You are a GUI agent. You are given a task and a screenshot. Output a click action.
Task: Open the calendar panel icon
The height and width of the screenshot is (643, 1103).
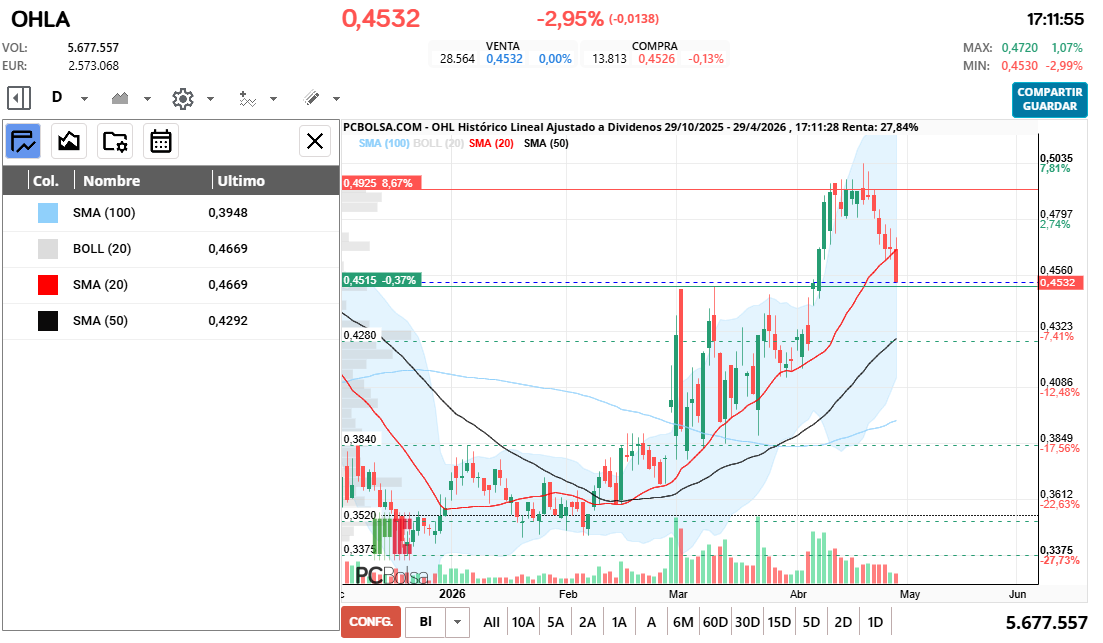pyautogui.click(x=161, y=141)
